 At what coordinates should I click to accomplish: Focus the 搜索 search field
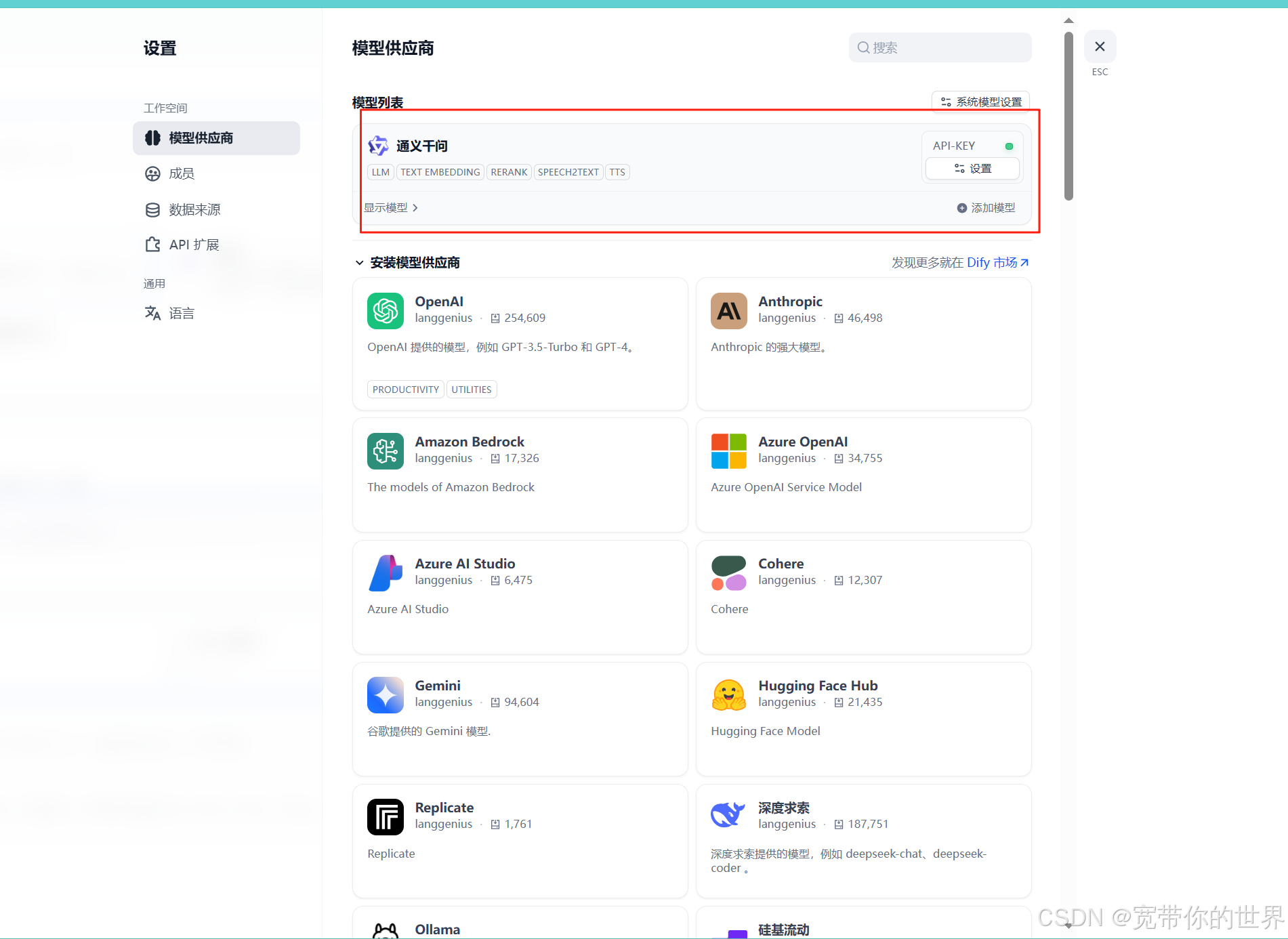[940, 47]
